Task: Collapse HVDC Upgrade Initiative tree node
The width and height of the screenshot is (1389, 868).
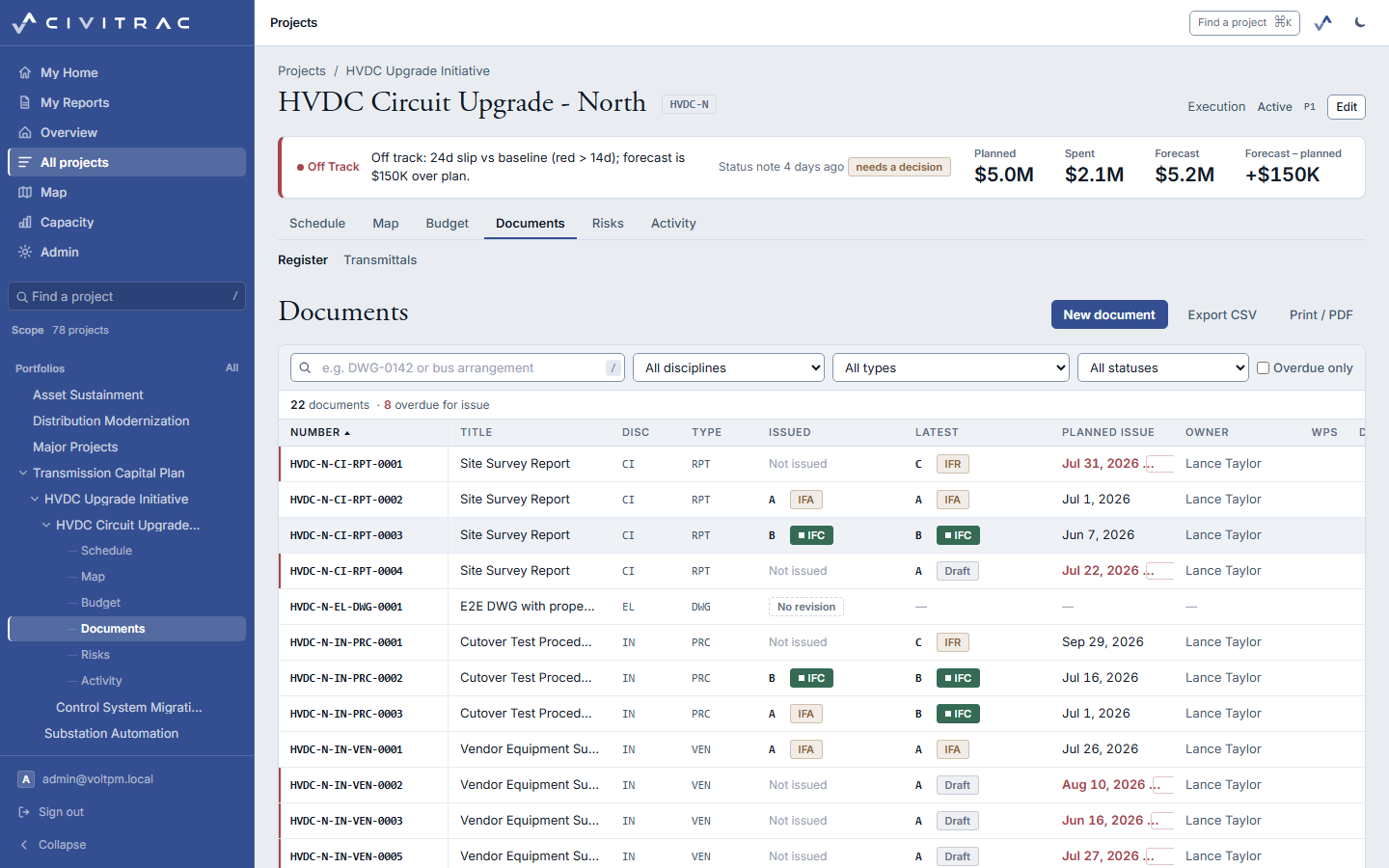Action: point(35,499)
